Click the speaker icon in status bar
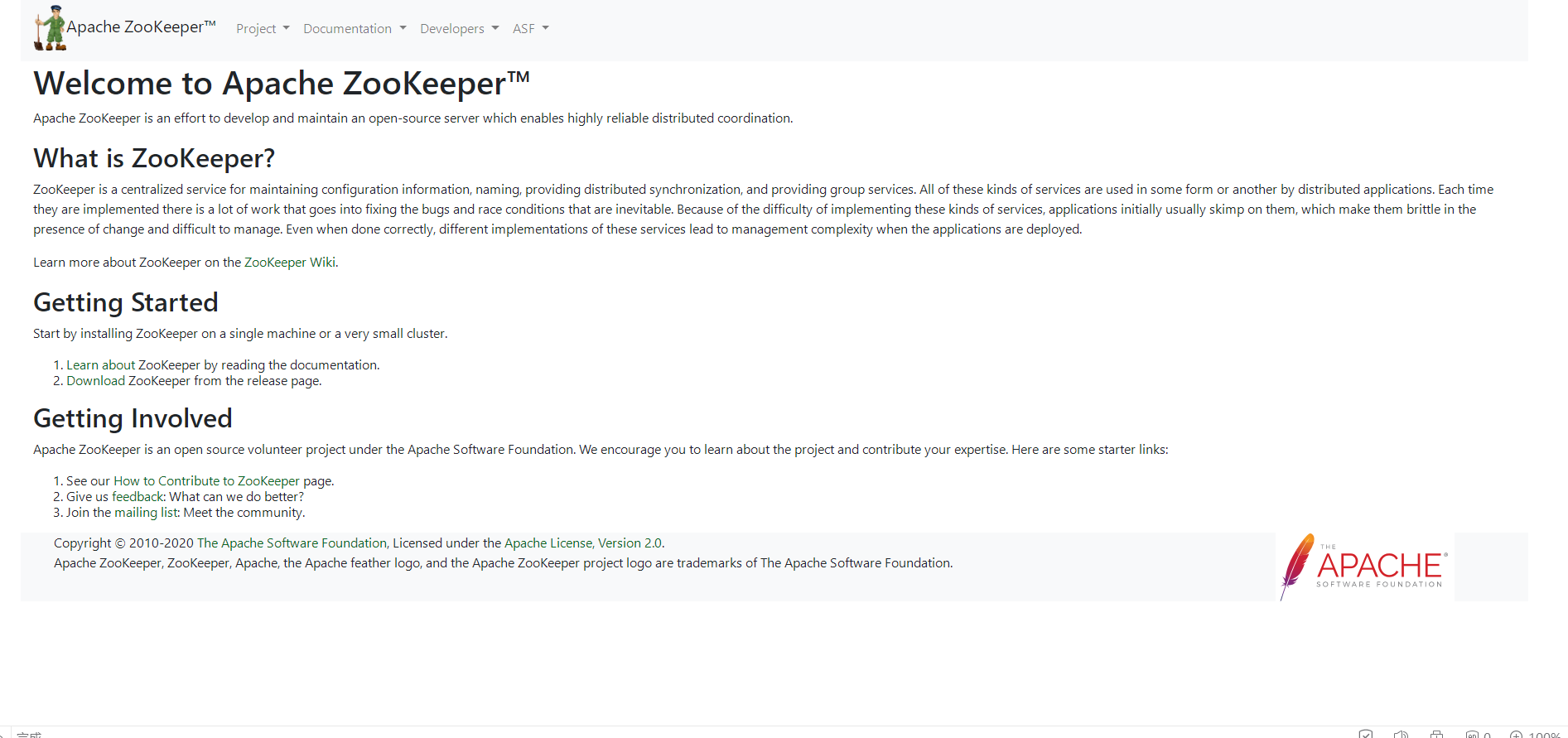Image resolution: width=1568 pixels, height=738 pixels. (1401, 734)
